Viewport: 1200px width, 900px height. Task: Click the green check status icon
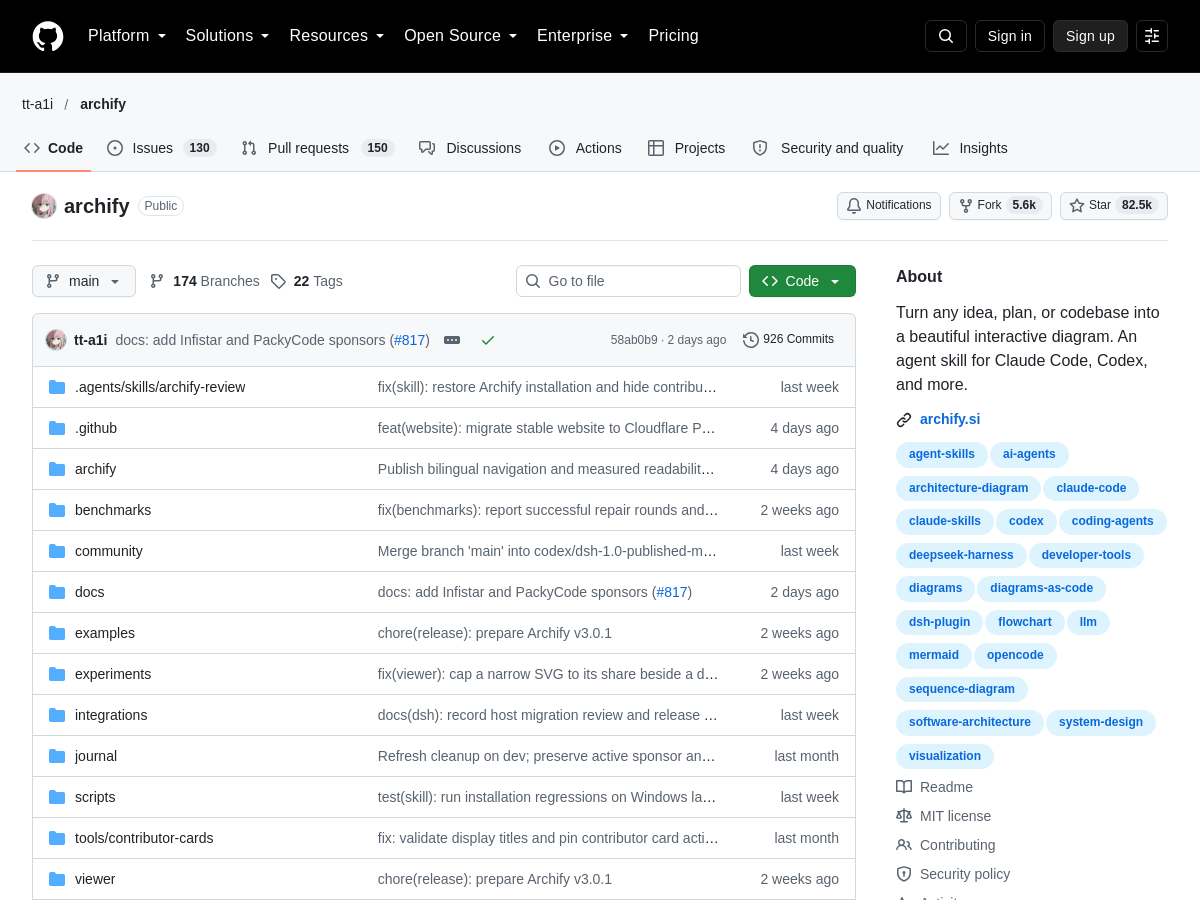pos(488,340)
